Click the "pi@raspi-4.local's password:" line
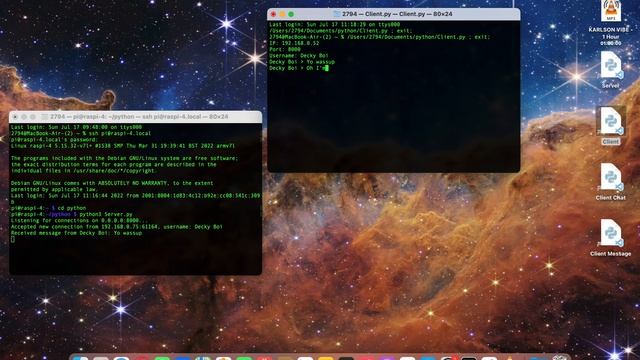This screenshot has width=640, height=360. tap(54, 140)
